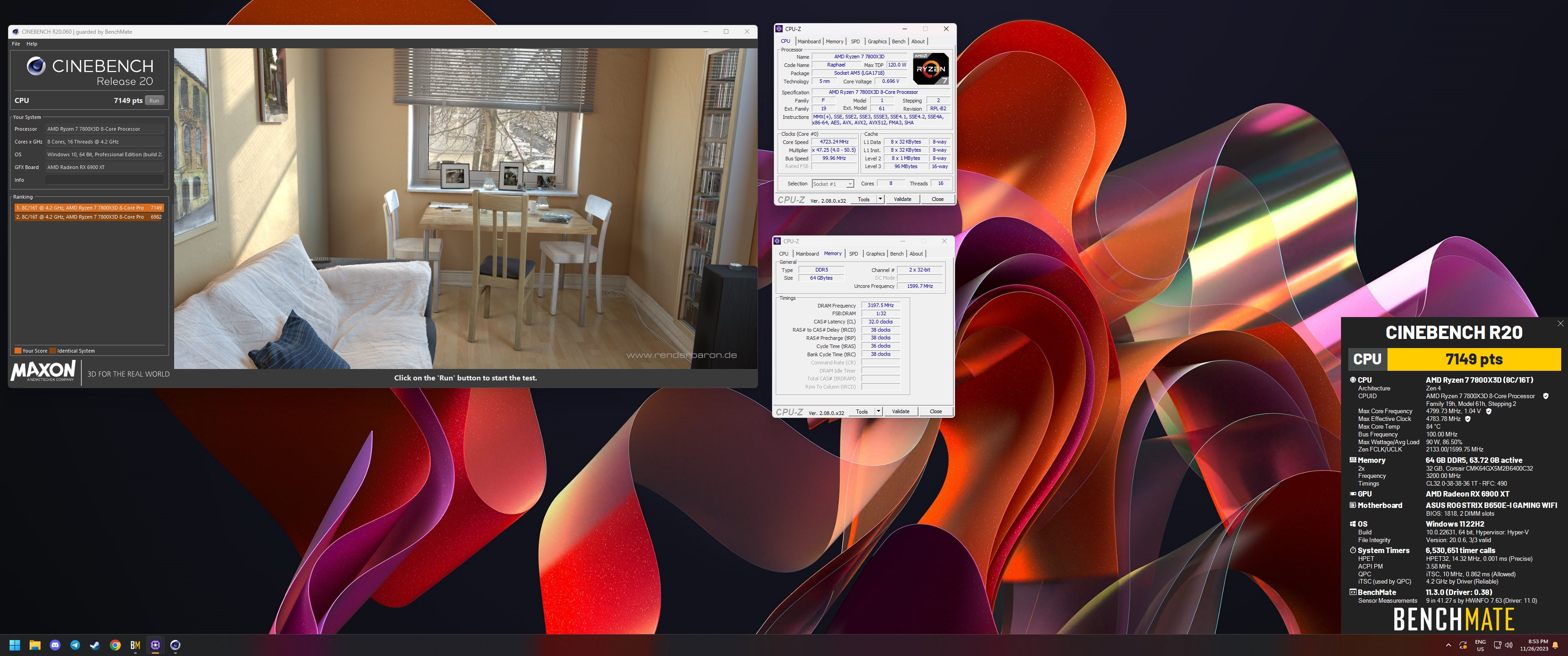Click the Cinebench title bar app icon

(x=15, y=31)
